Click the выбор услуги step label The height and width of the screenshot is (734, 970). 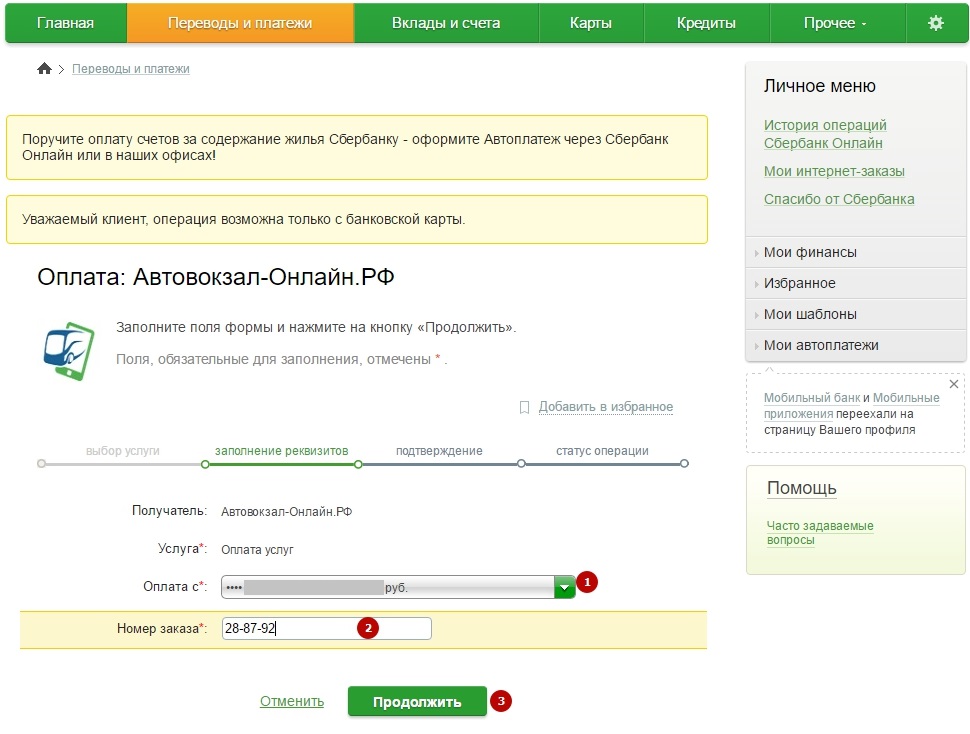tap(122, 451)
